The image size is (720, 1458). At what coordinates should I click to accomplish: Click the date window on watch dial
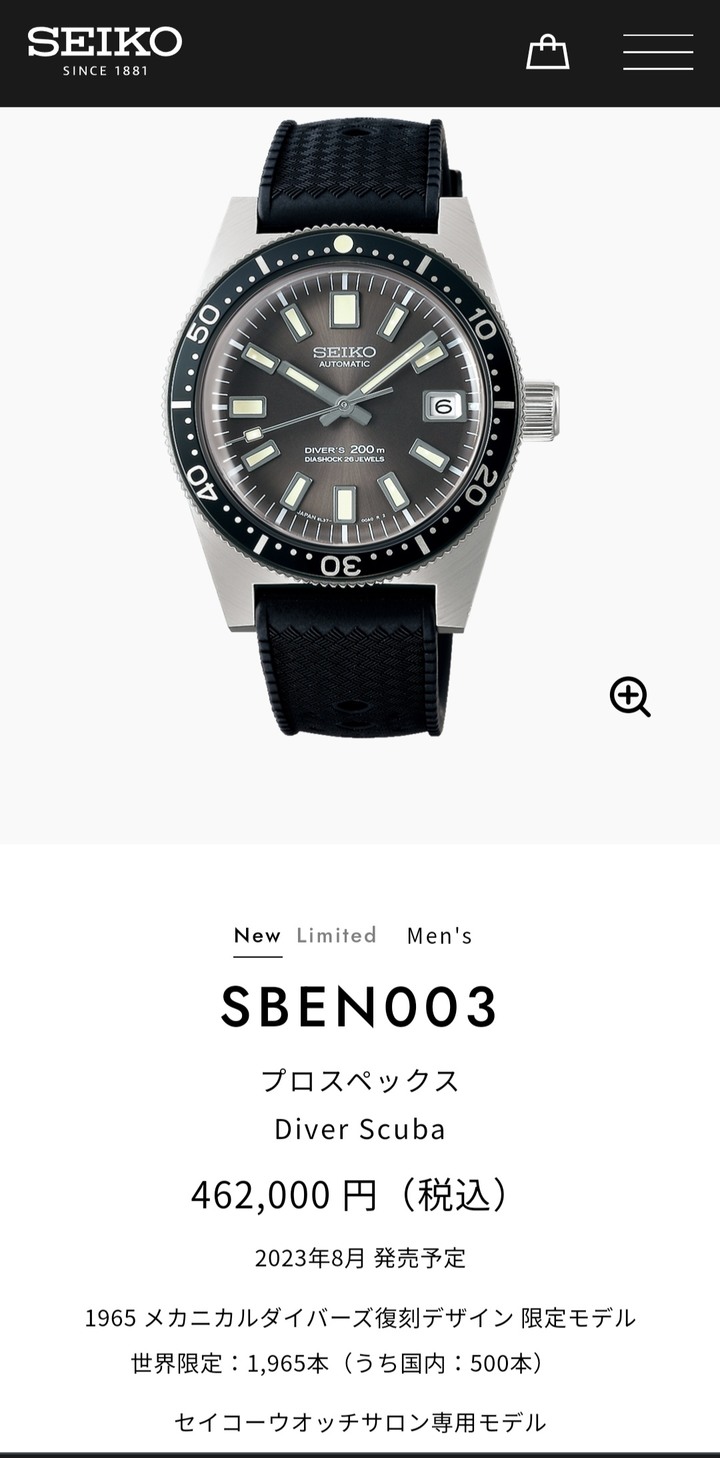444,406
